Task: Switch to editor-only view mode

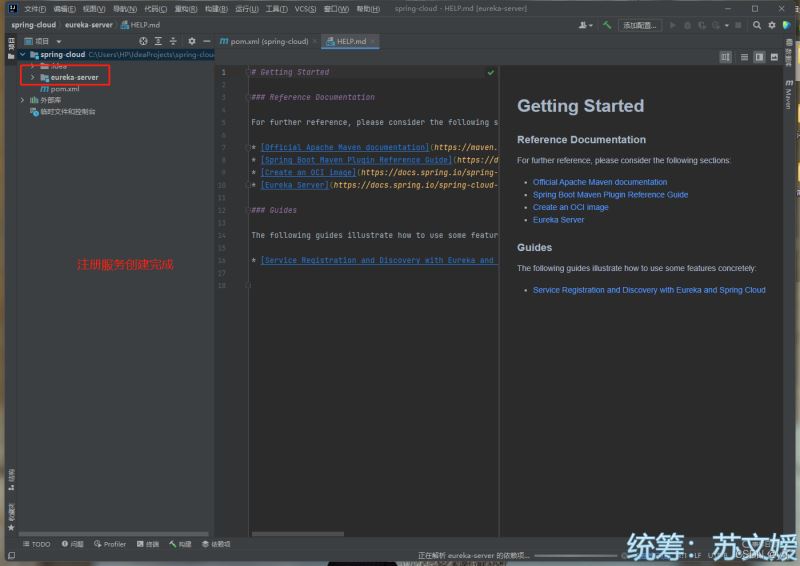Action: (x=743, y=57)
